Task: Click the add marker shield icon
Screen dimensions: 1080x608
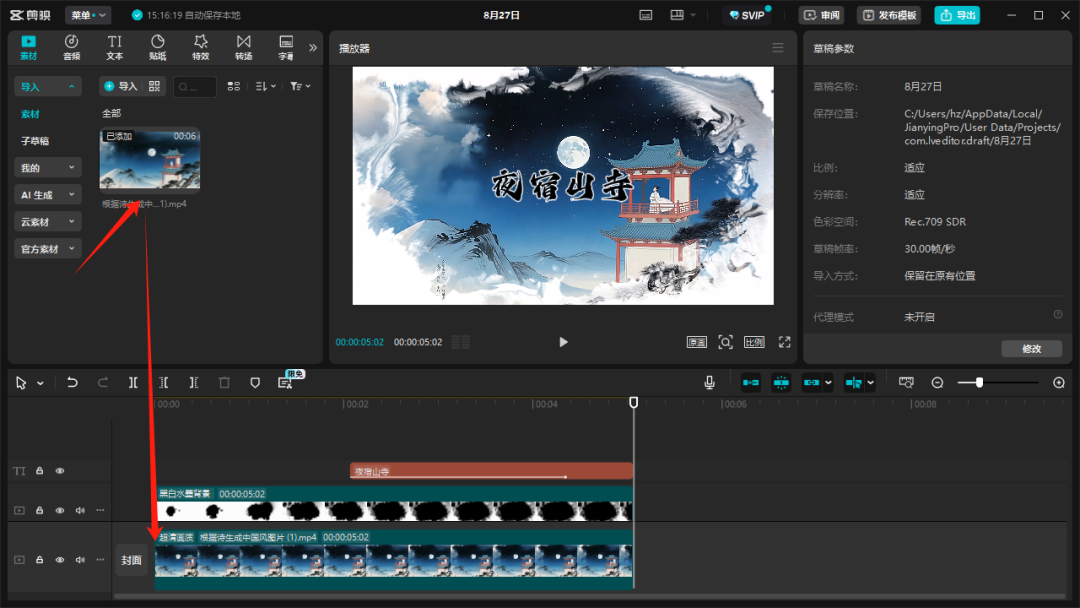Action: click(255, 383)
